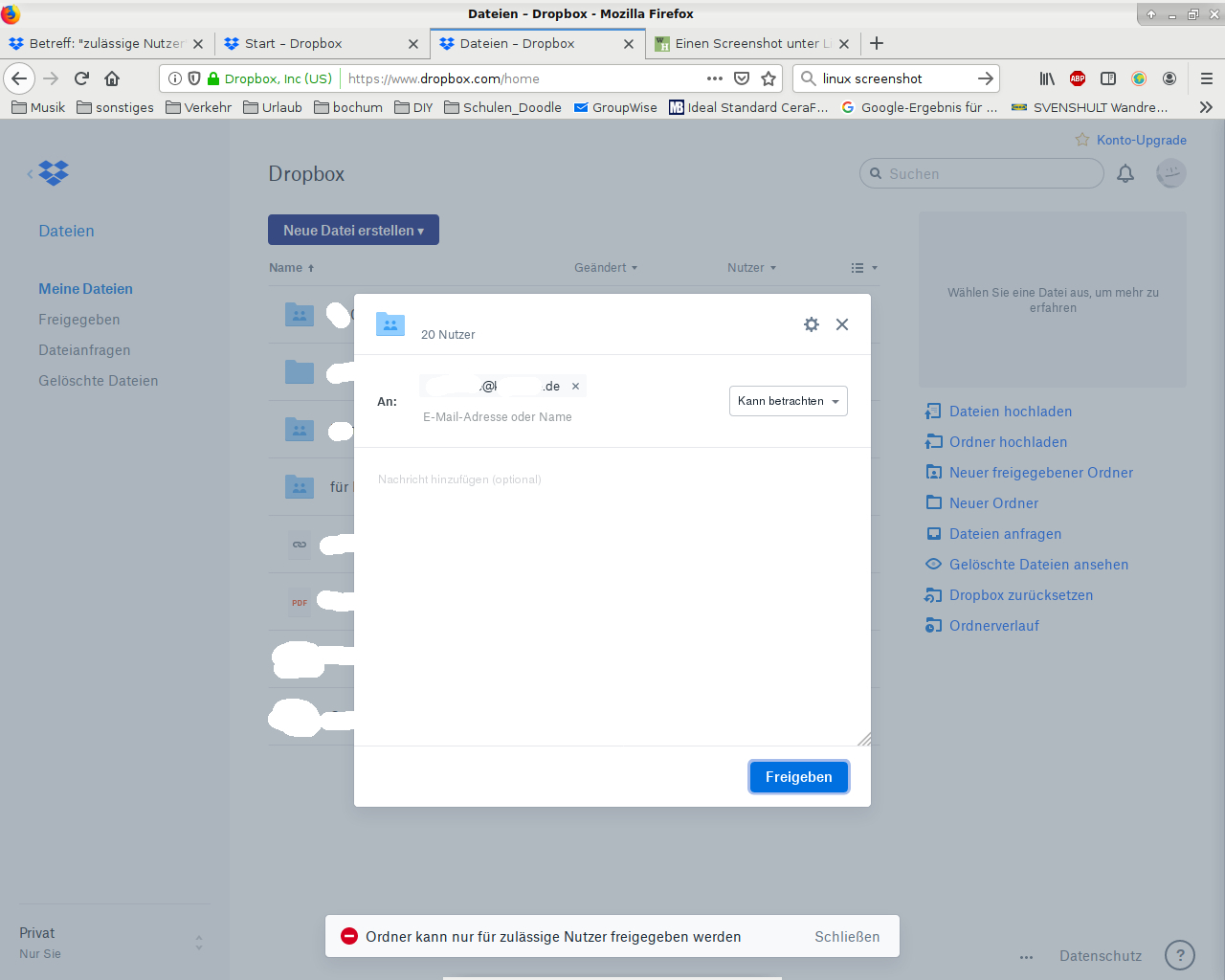
Task: Reload the current page
Action: 81,78
